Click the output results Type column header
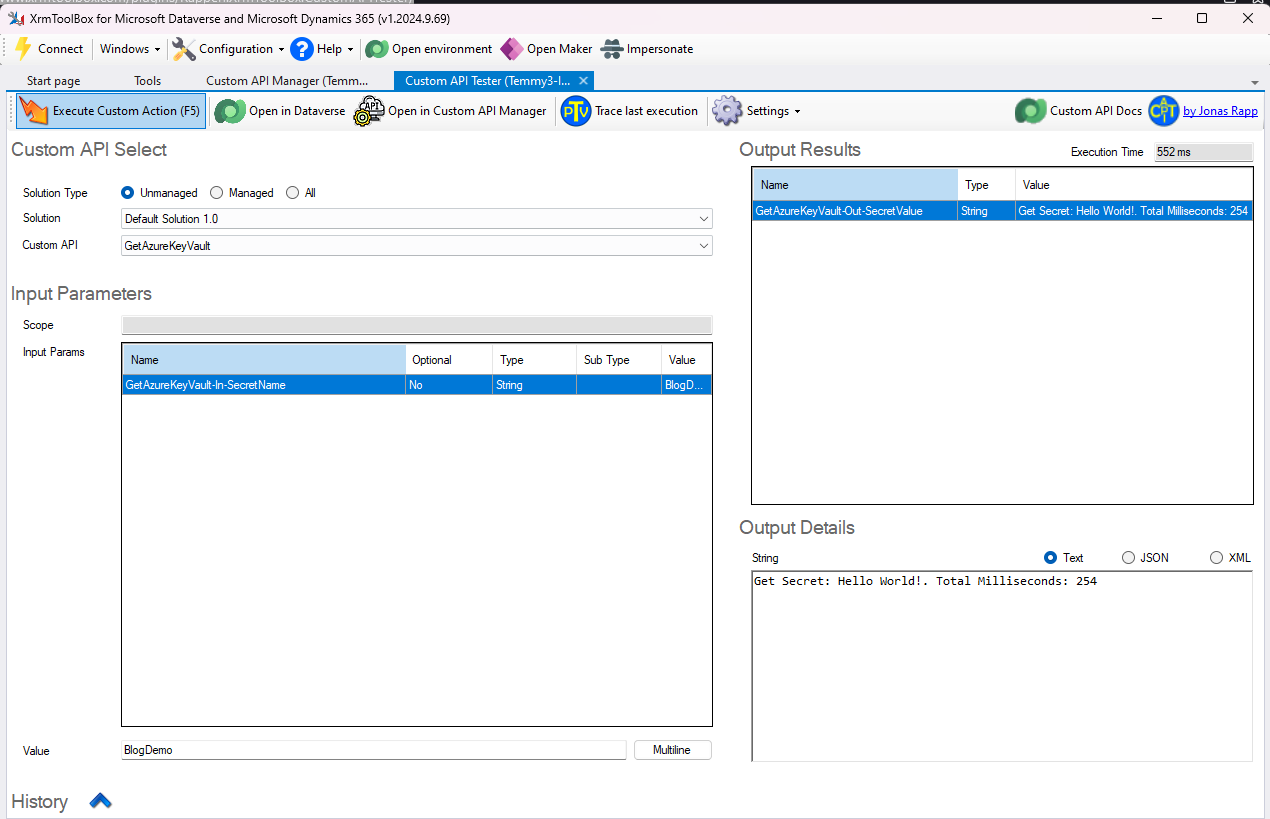 [x=987, y=185]
